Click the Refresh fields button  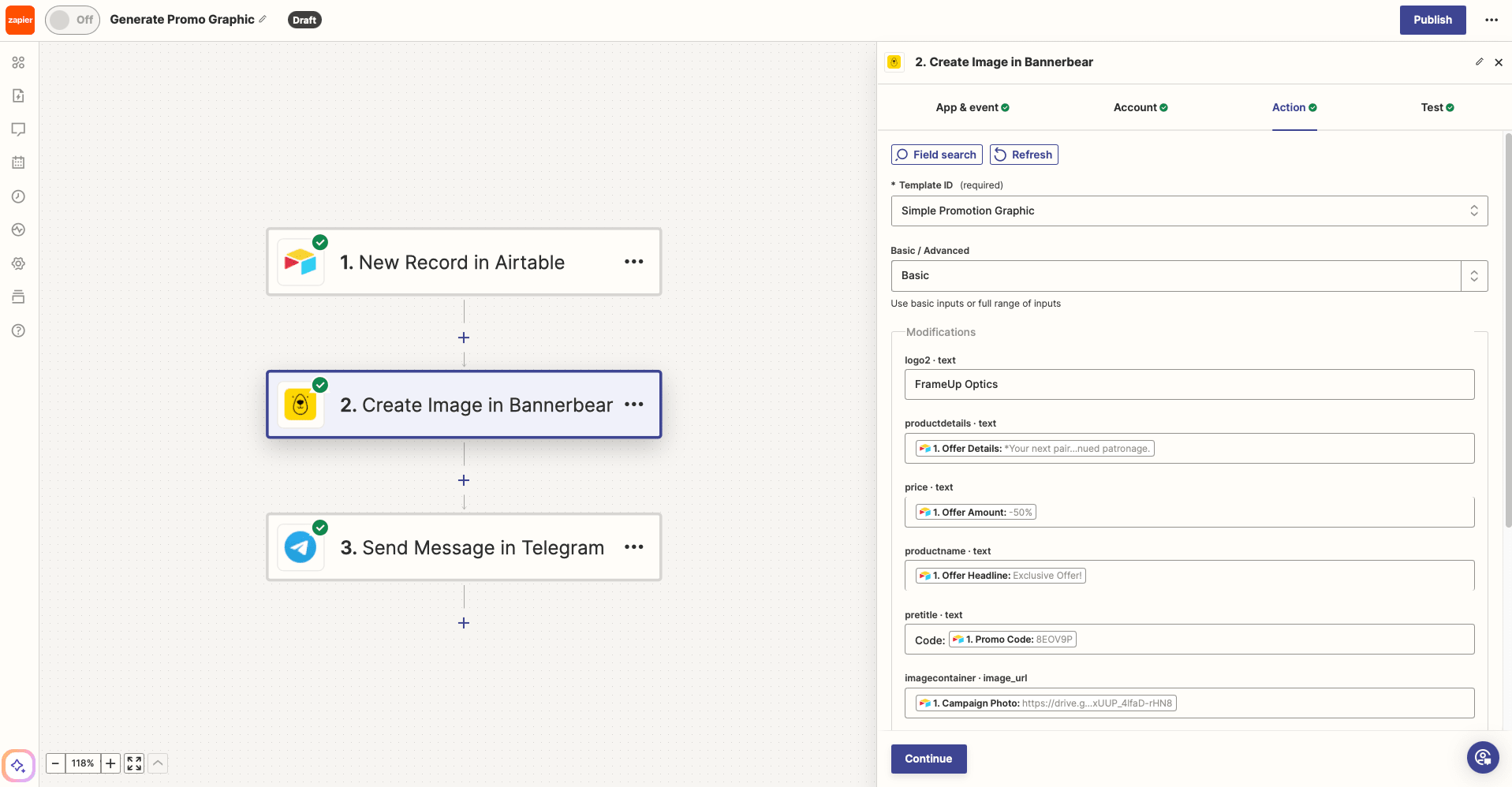[x=1023, y=155]
